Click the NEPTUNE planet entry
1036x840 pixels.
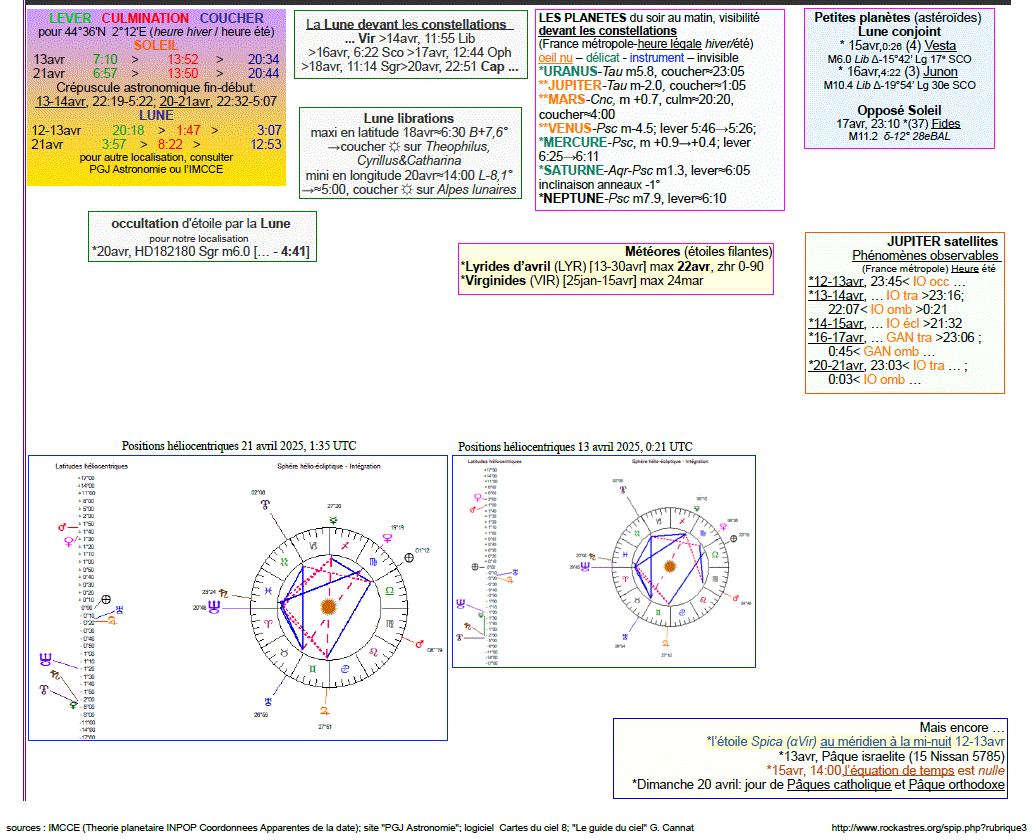(x=632, y=198)
